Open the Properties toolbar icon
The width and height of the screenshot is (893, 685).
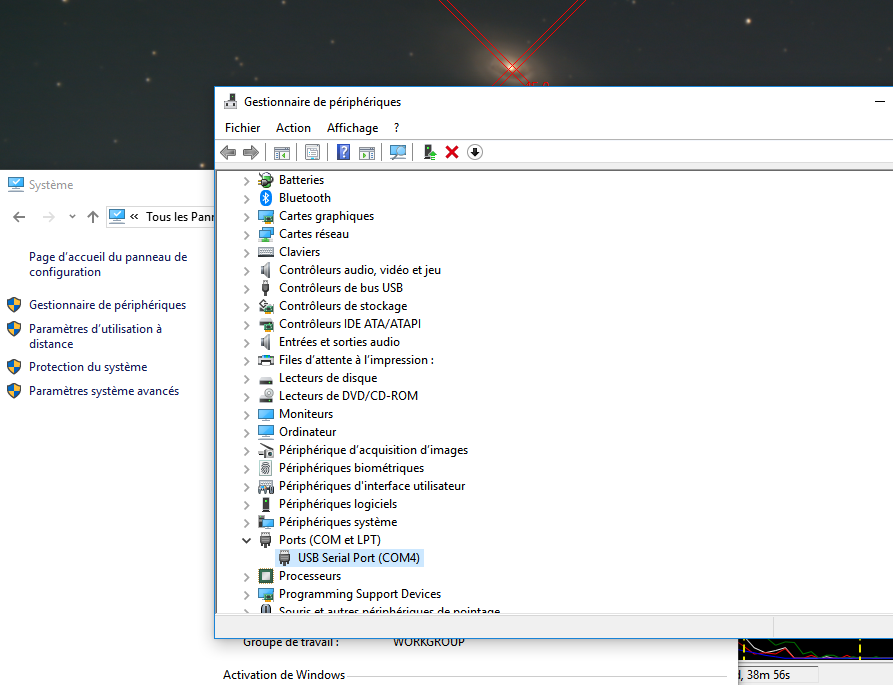tap(312, 153)
